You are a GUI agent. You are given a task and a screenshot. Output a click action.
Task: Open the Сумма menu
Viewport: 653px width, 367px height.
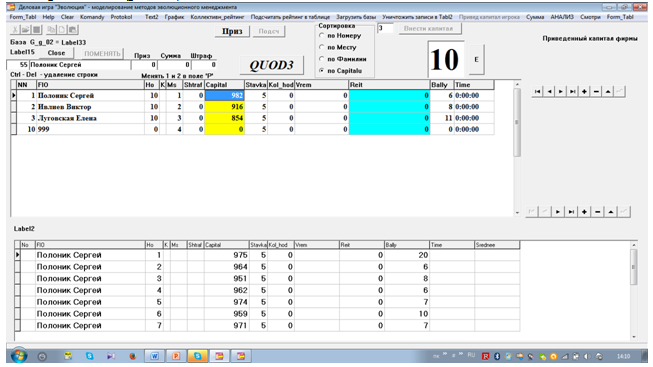pos(535,17)
